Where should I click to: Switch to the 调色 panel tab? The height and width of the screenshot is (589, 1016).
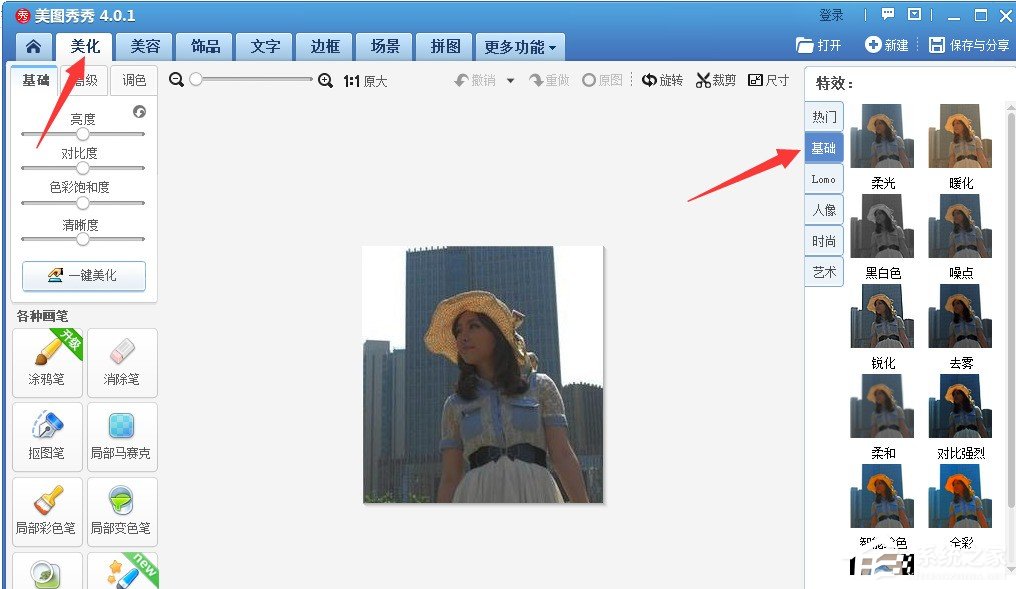coord(134,79)
